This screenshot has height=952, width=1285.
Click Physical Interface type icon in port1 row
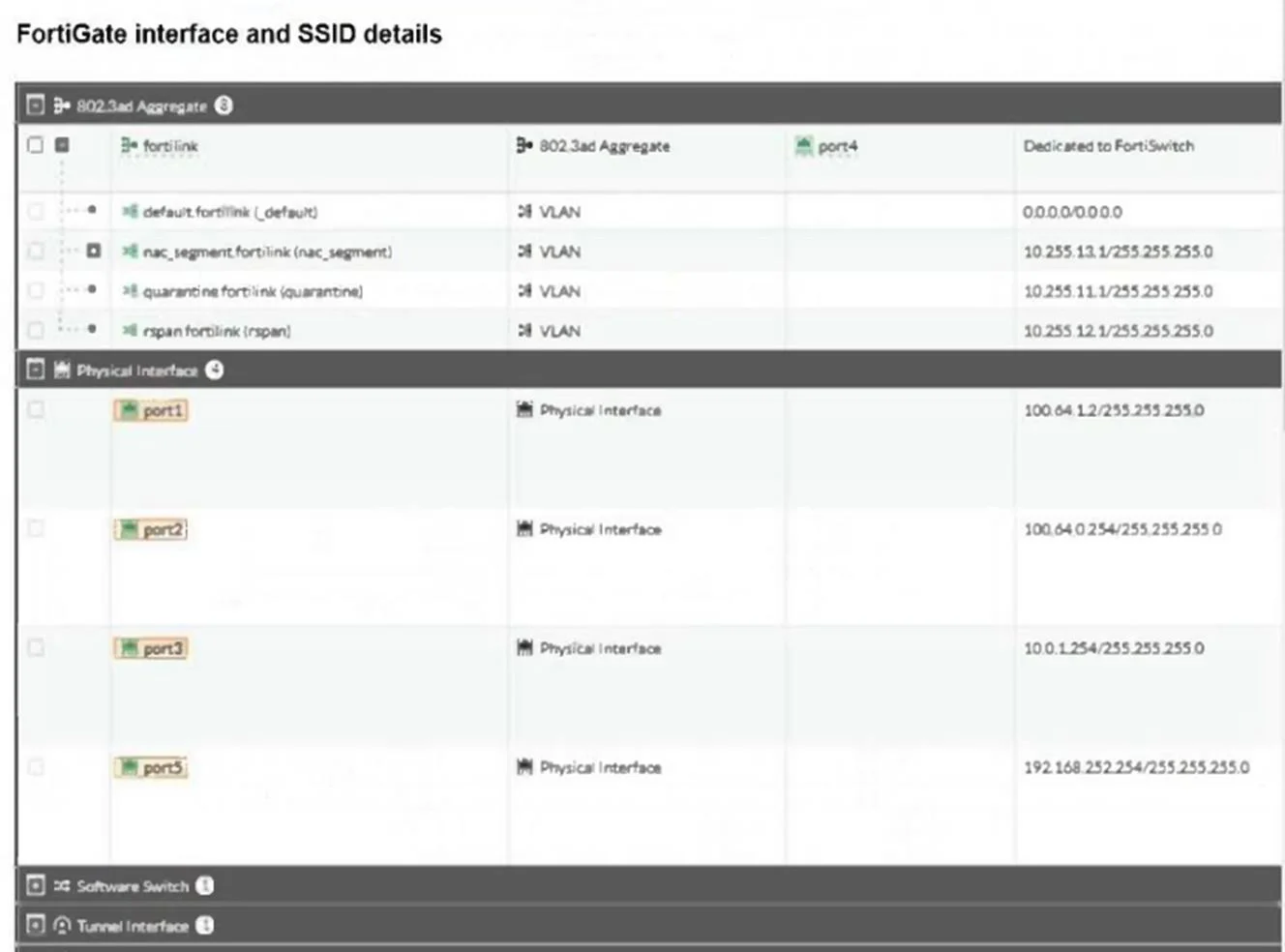(x=524, y=409)
